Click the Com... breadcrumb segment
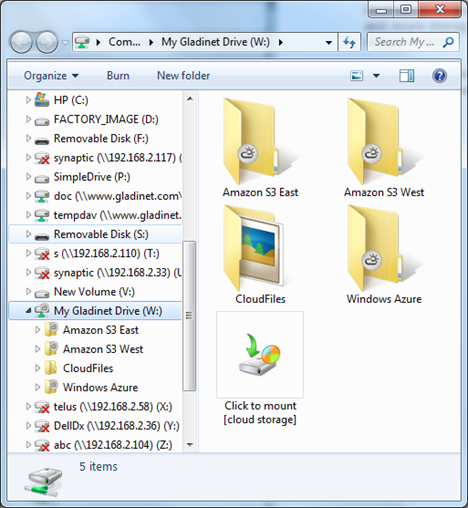Screen dimensions: 468x508 124,42
